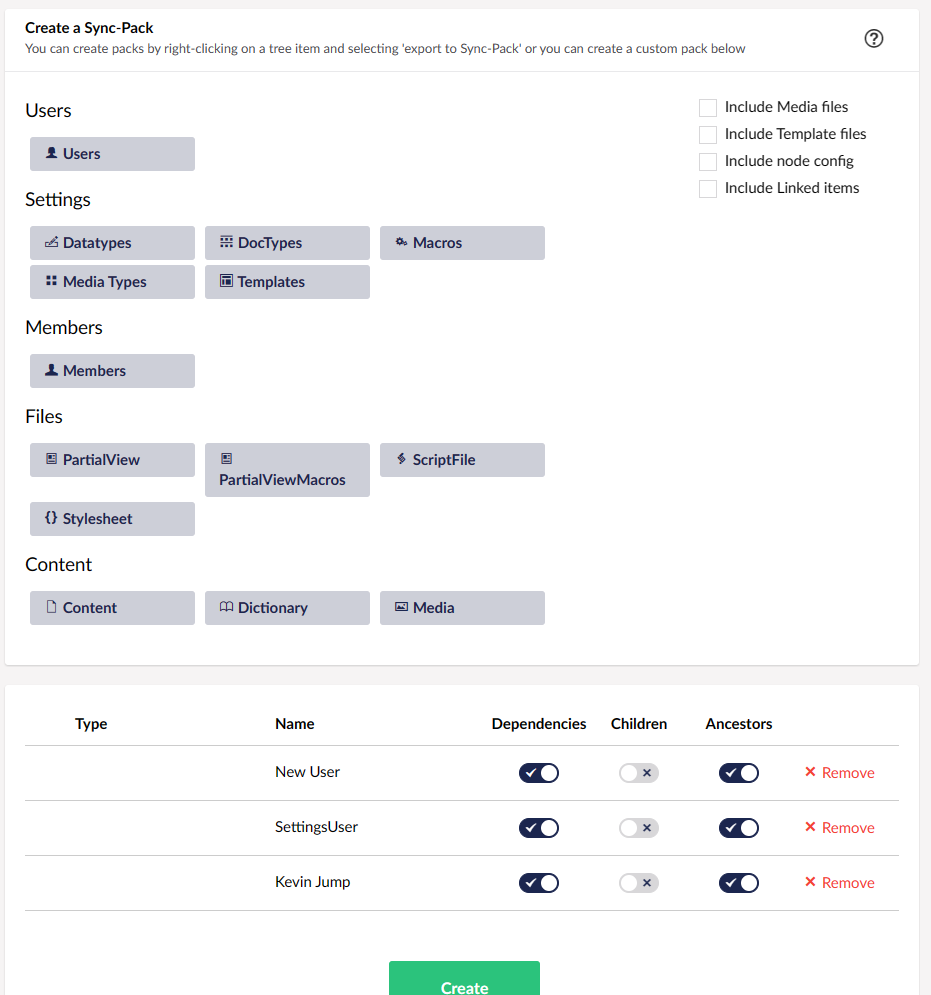Screen dimensions: 931x995
Task: Enable Include Linked items checkbox
Action: click(708, 188)
